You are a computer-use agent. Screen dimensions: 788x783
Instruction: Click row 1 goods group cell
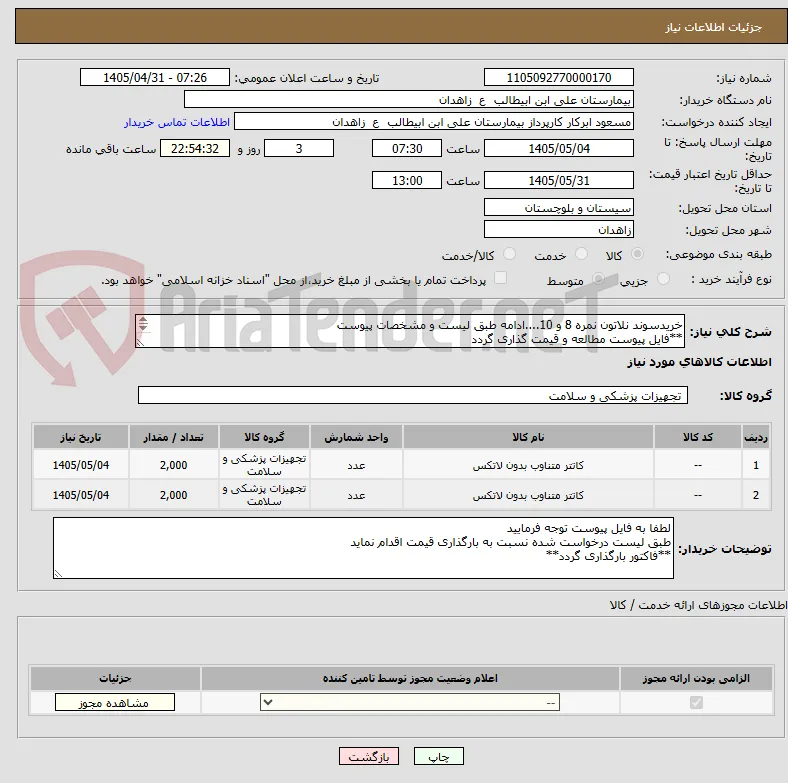(264, 465)
